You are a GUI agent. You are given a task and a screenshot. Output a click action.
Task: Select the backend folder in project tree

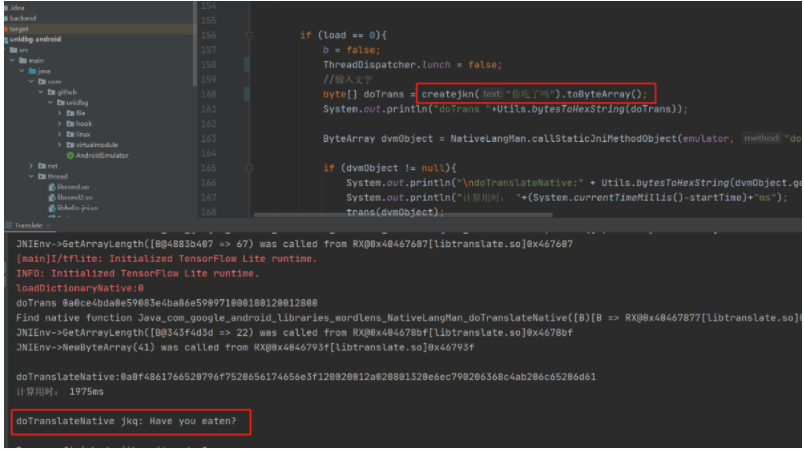(x=23, y=18)
